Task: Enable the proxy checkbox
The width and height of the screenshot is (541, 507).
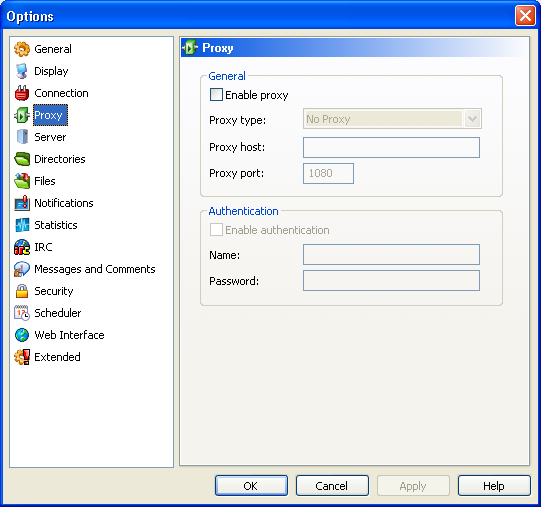Action: click(216, 95)
